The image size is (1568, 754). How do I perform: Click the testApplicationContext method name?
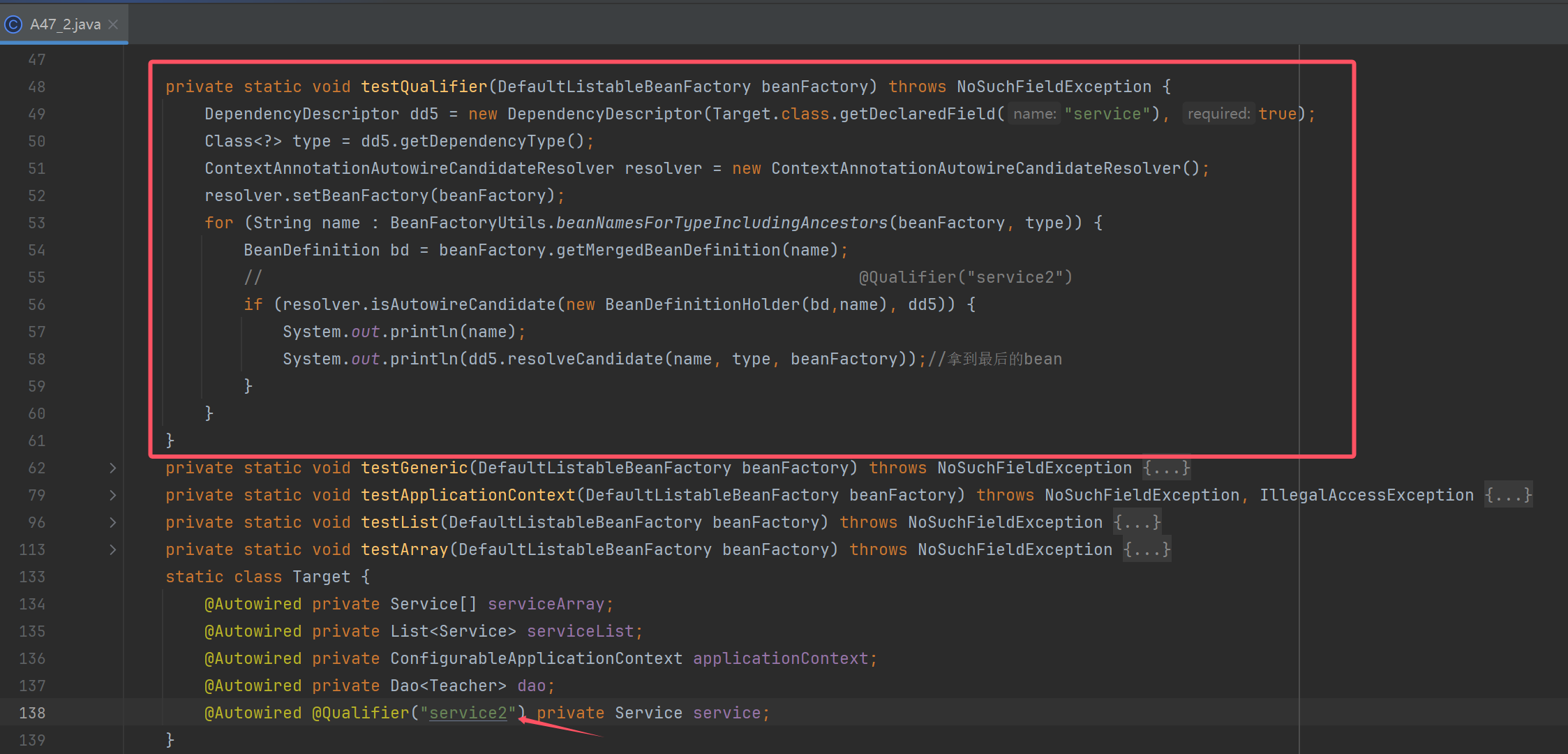coord(468,495)
